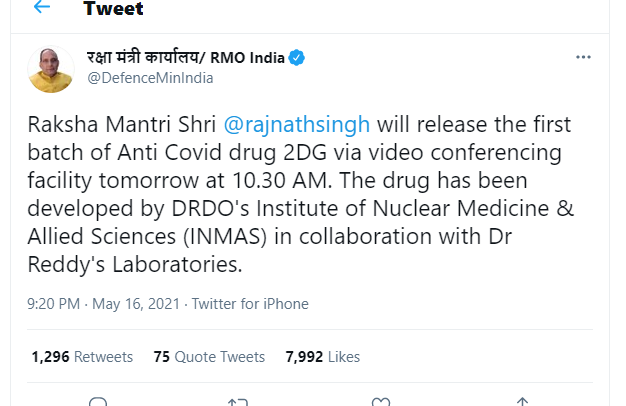Open RMO India profile avatar
The height and width of the screenshot is (406, 626).
50,70
